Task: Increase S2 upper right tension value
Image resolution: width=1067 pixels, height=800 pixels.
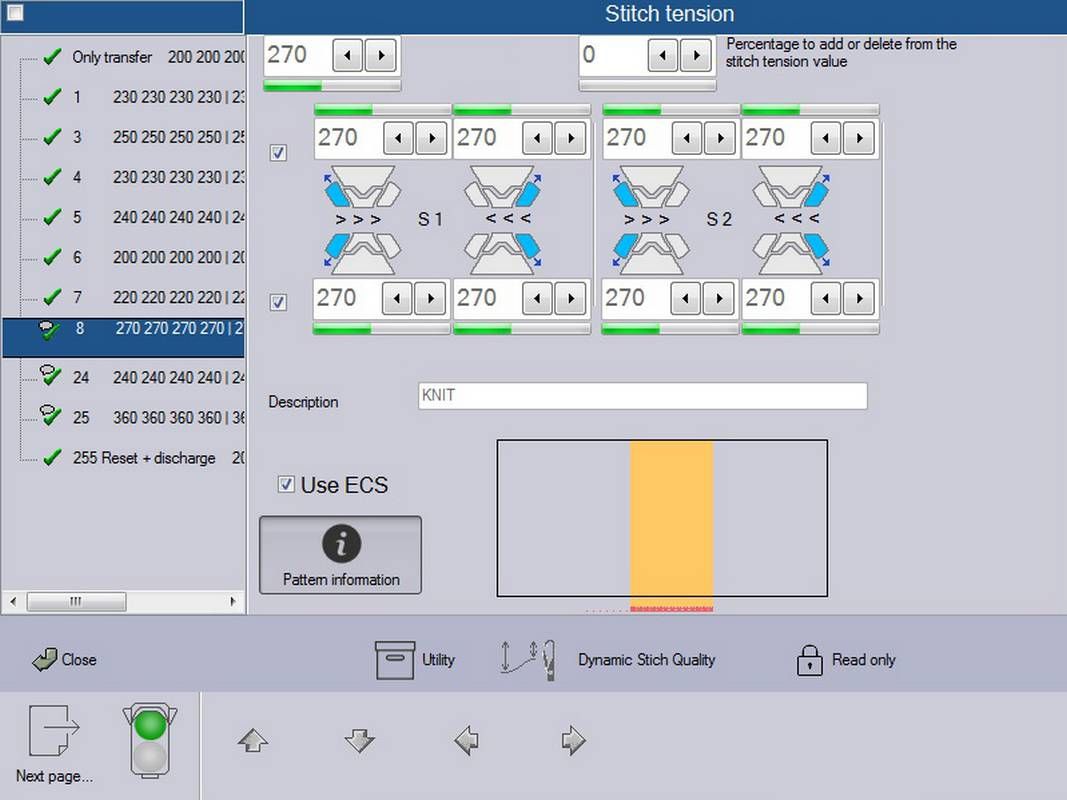Action: click(859, 138)
